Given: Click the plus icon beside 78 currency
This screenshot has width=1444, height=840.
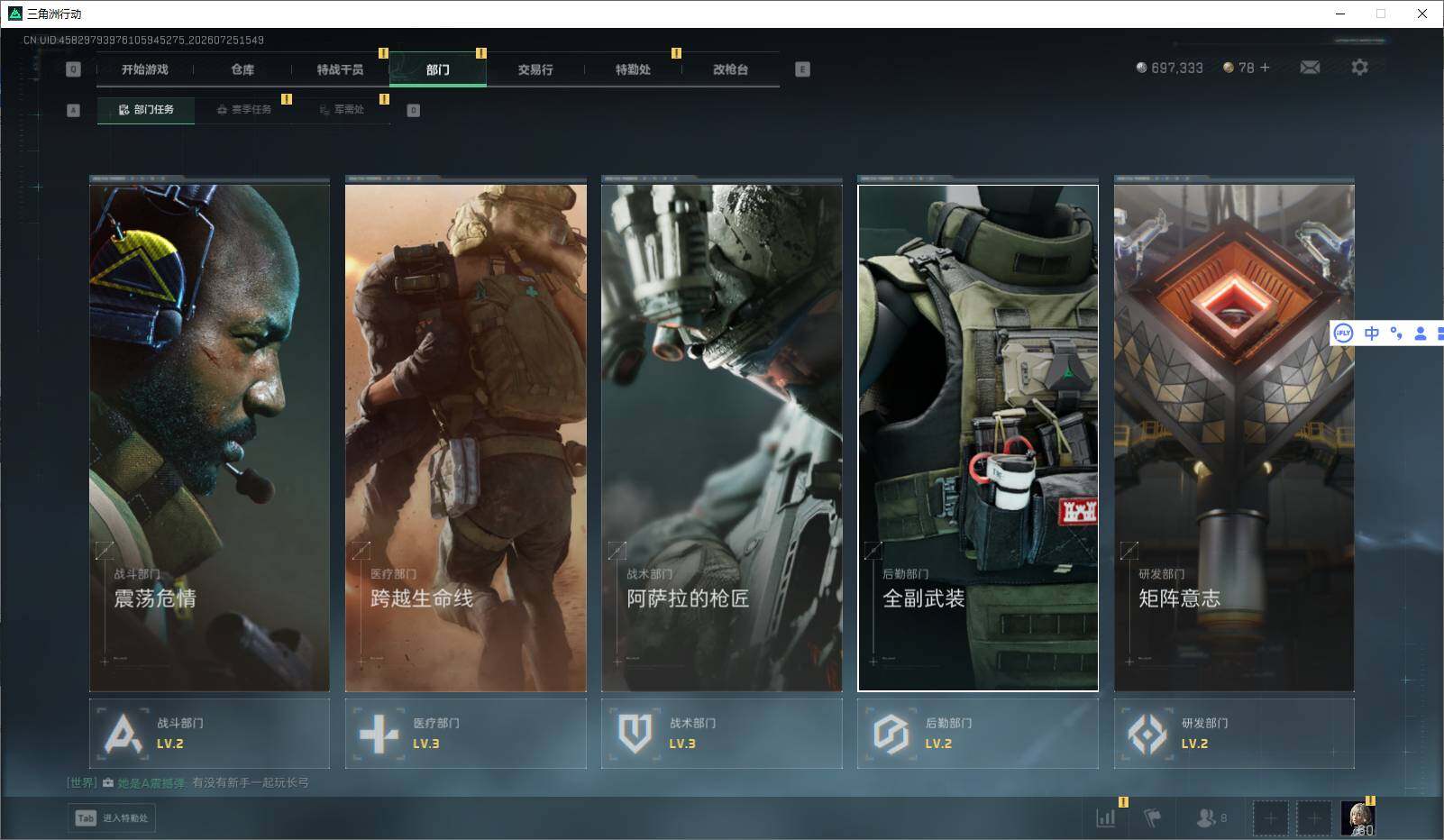Looking at the screenshot, I should (x=1265, y=68).
